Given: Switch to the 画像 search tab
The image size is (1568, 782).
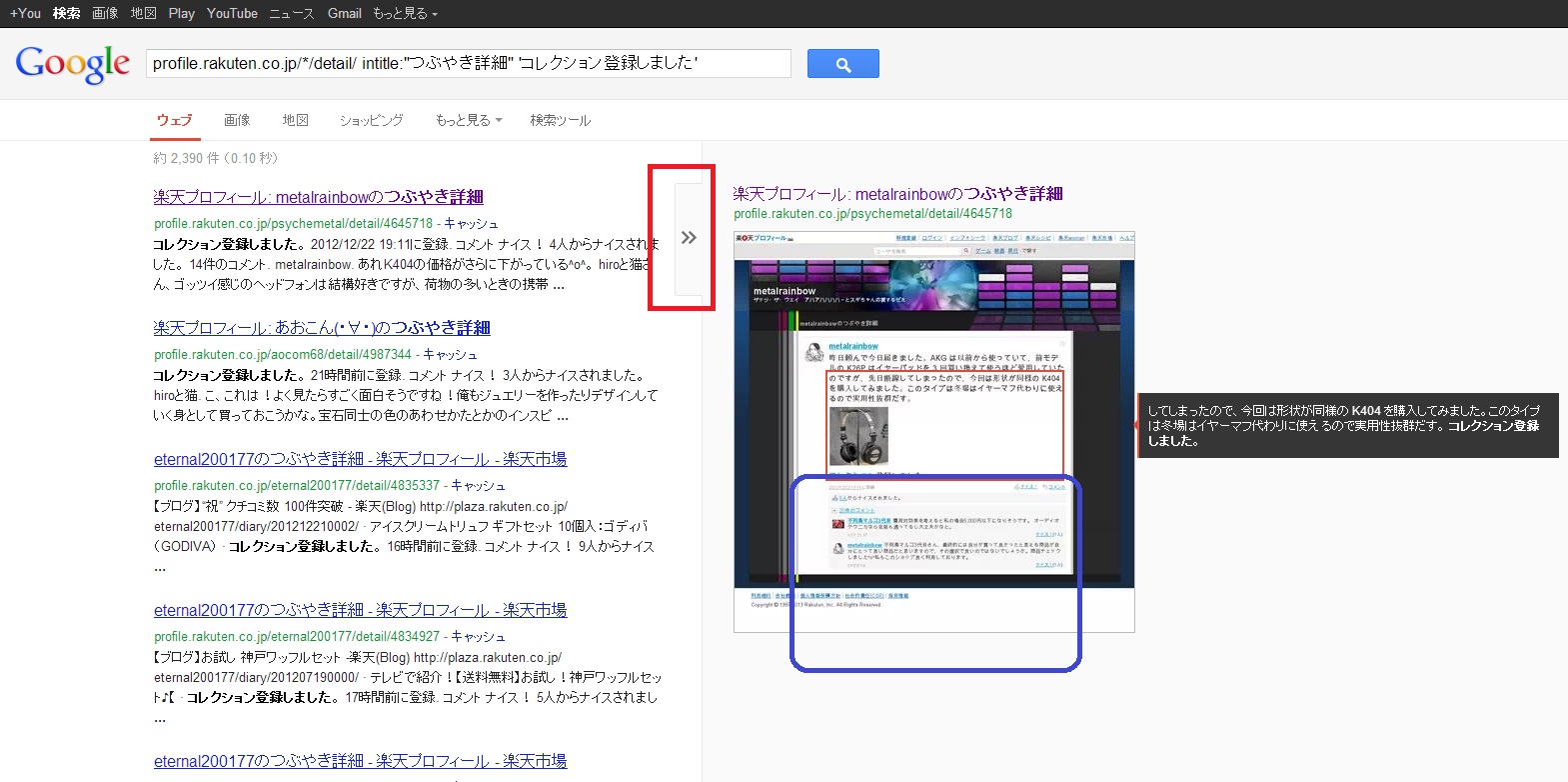Looking at the screenshot, I should click(237, 120).
